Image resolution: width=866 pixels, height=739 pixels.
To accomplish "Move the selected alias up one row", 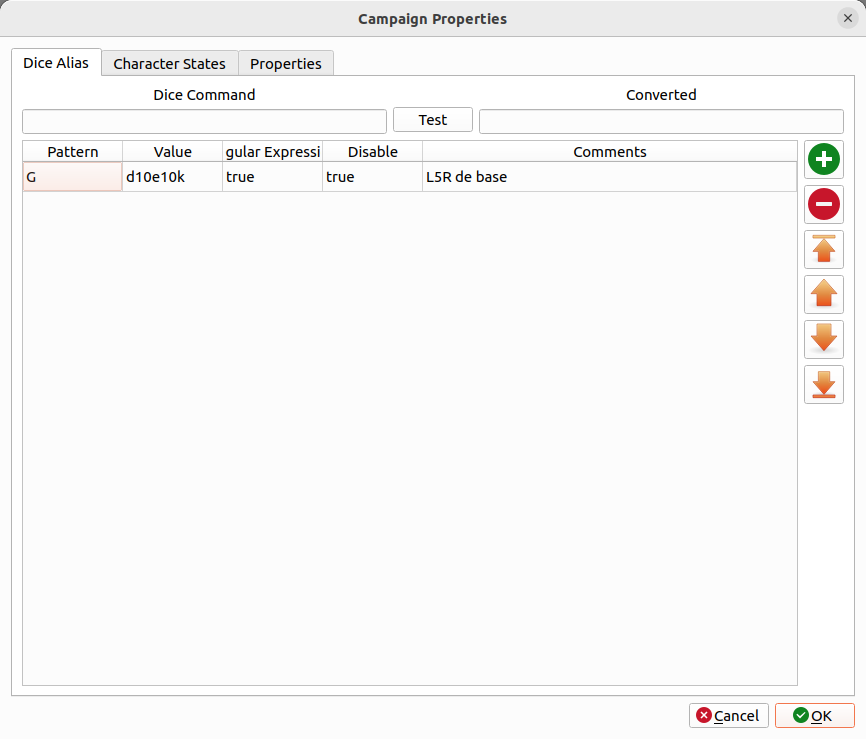I will pos(824,294).
